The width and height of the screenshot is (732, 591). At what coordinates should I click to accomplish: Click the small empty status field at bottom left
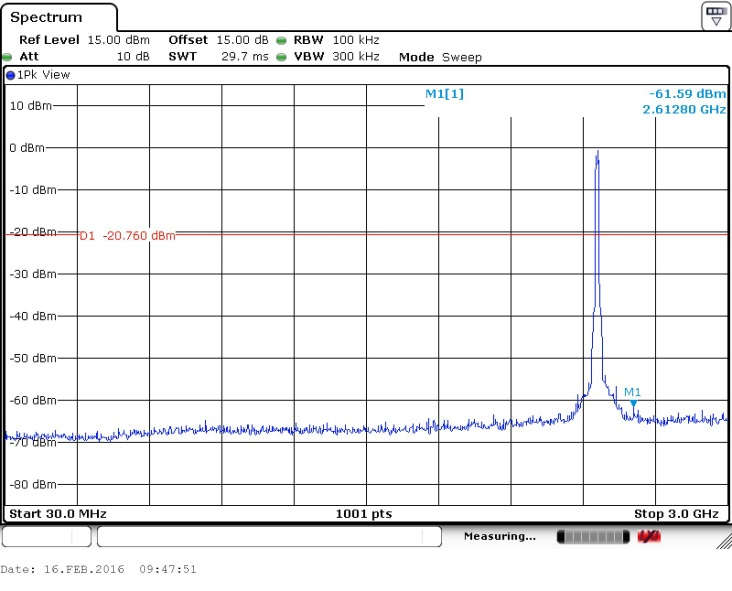(x=47, y=536)
